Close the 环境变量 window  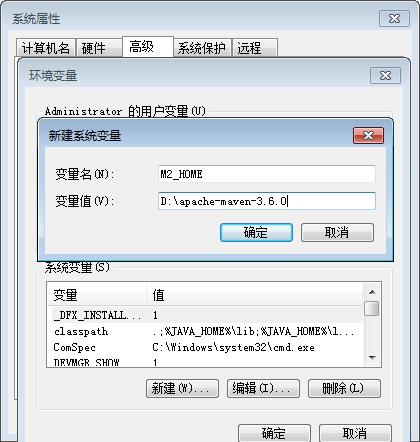385,76
